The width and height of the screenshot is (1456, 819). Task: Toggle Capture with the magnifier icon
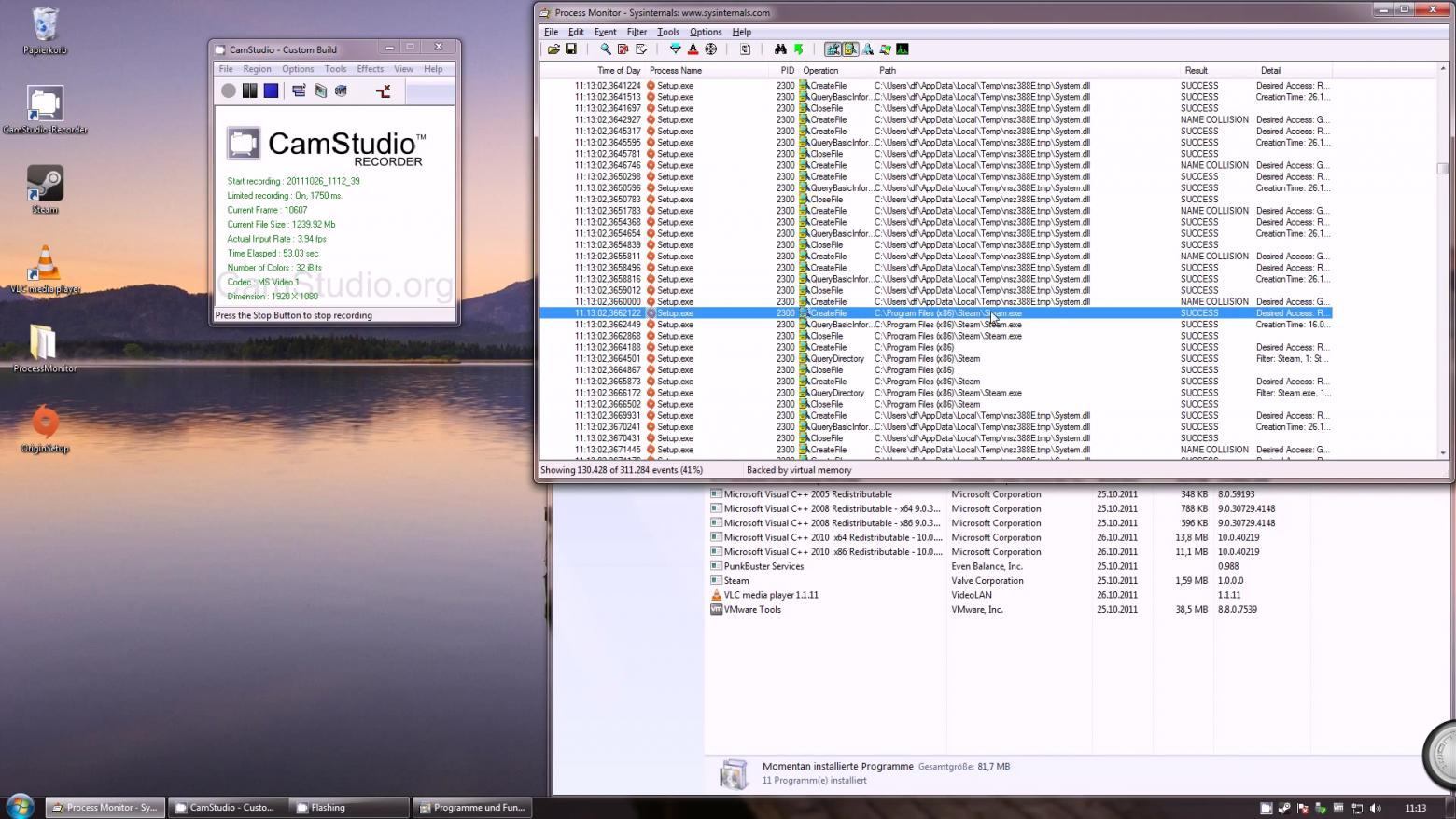coord(606,49)
